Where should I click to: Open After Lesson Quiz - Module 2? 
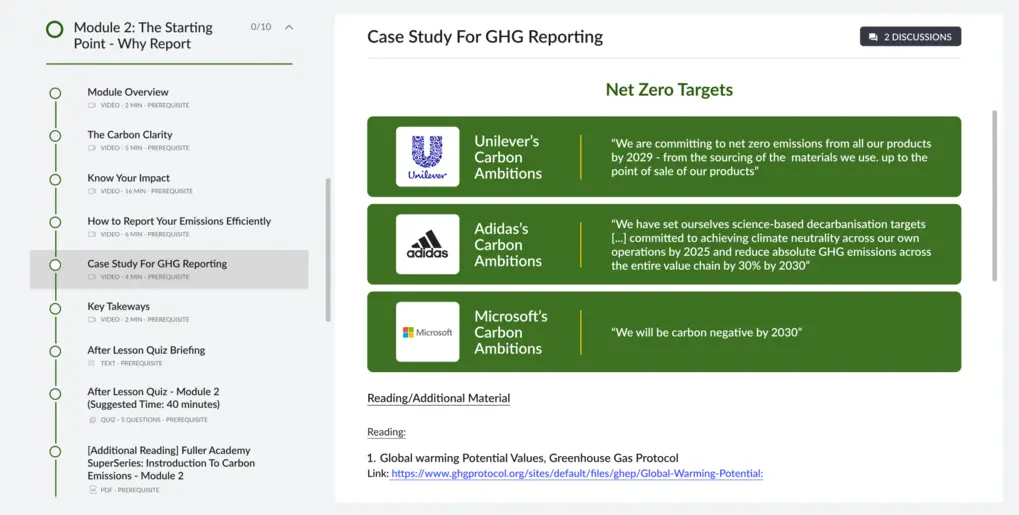click(x=153, y=398)
